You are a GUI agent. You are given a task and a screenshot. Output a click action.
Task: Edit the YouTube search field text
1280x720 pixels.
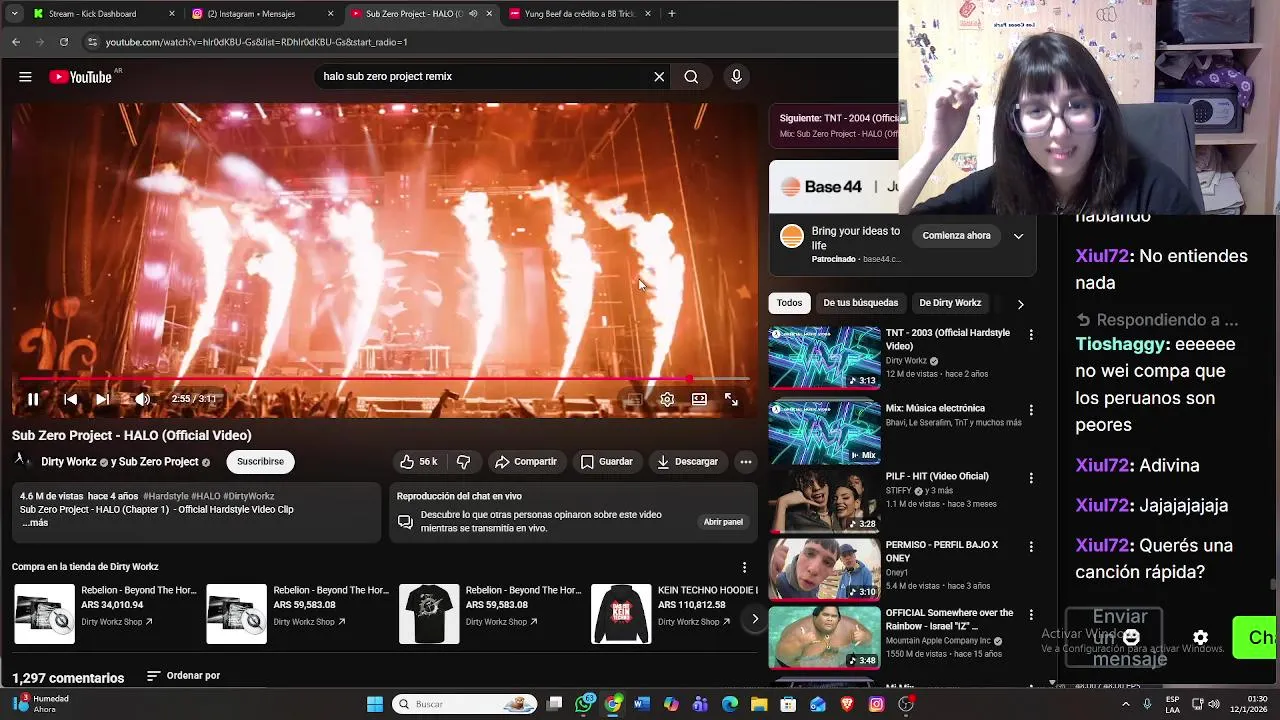480,77
